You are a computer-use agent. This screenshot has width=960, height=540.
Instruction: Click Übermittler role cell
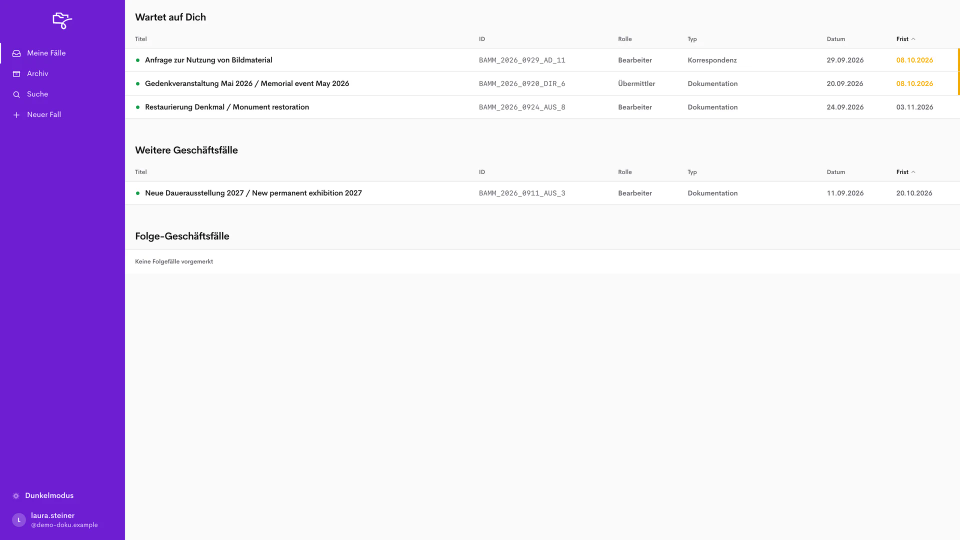636,83
